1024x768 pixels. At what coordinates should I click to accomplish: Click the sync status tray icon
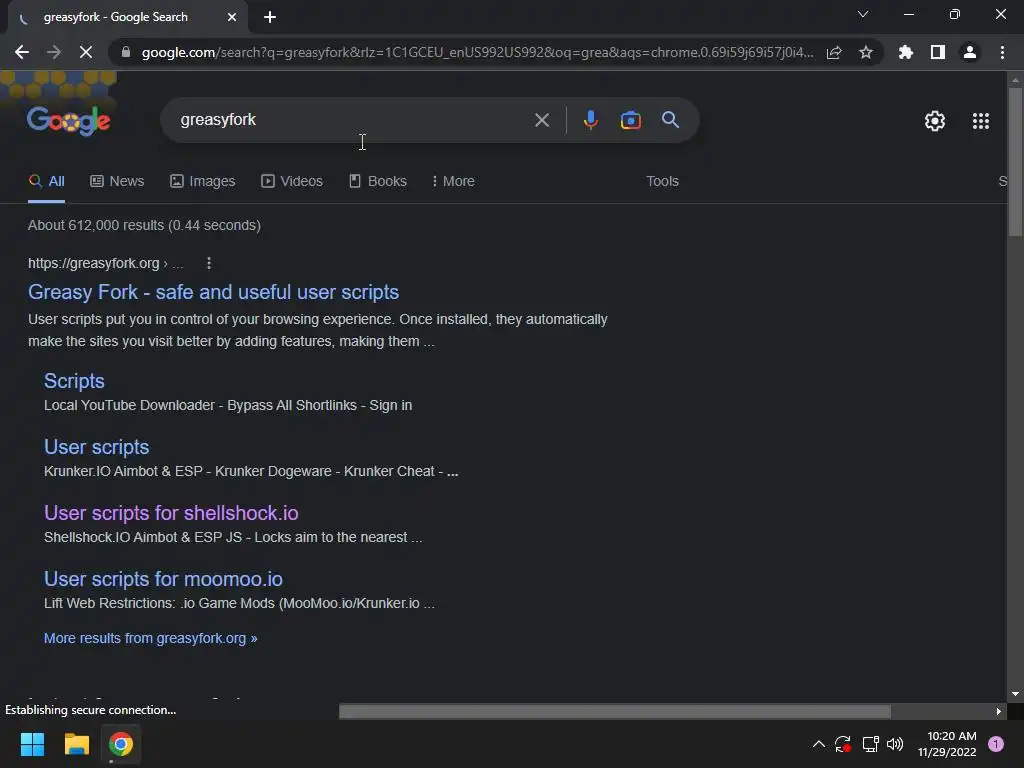point(843,744)
